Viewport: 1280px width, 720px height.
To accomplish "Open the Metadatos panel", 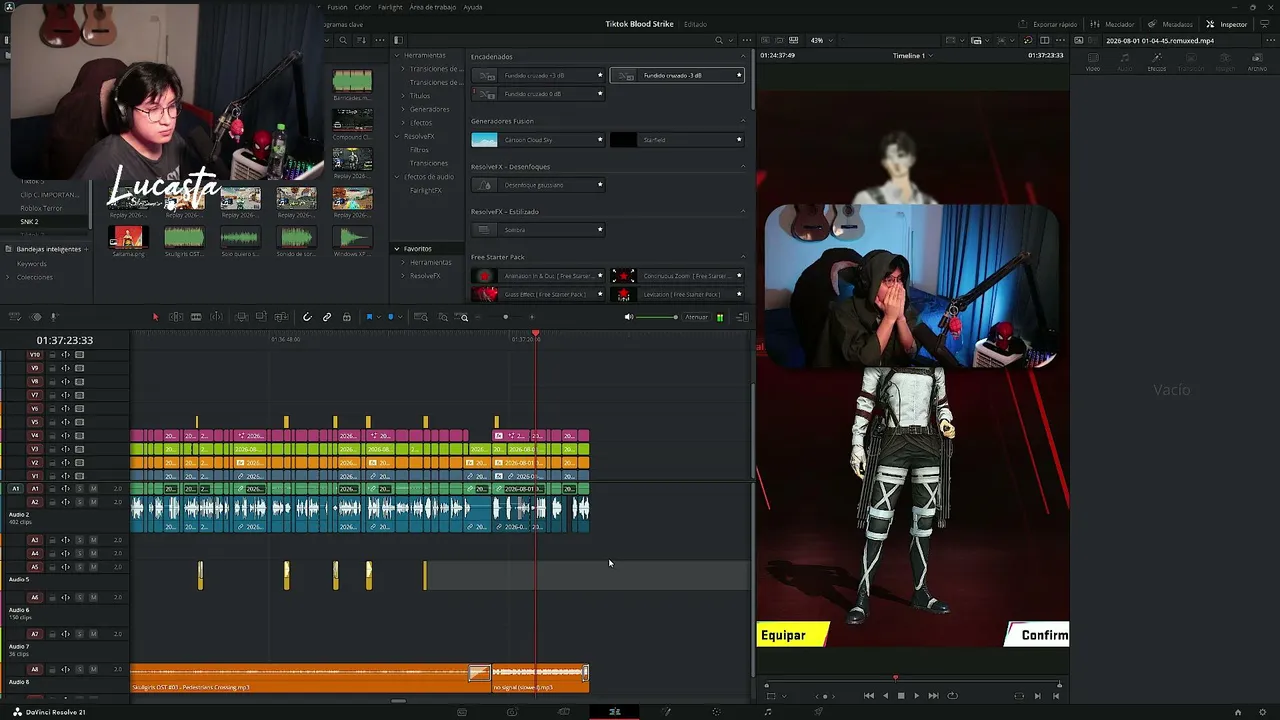I will (1171, 24).
